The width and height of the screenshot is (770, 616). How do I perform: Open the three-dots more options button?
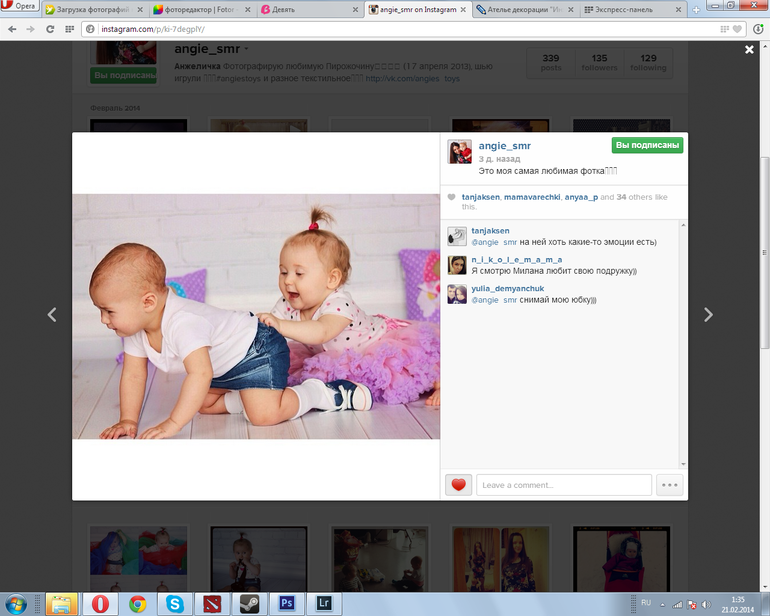(x=669, y=485)
